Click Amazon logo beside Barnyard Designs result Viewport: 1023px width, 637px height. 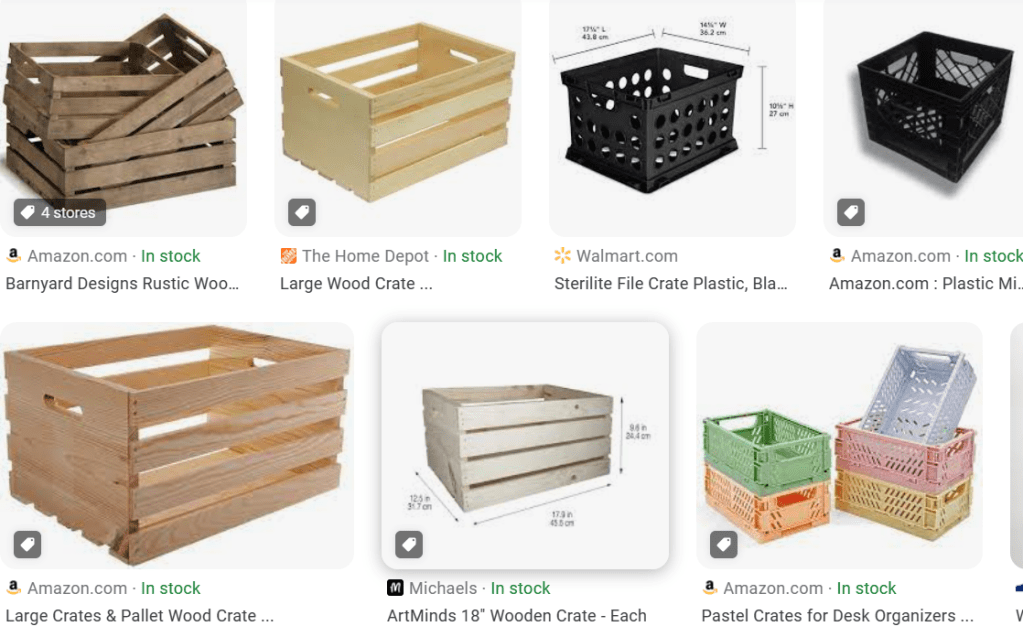14,256
